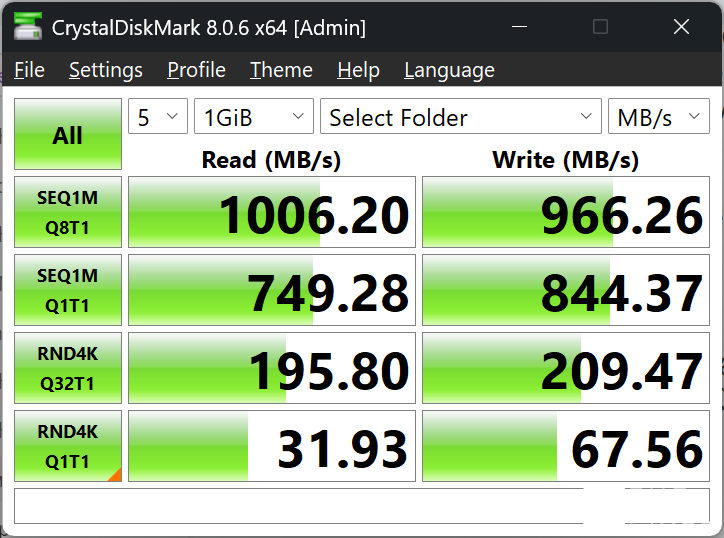
Task: Open the File menu
Action: pos(29,70)
